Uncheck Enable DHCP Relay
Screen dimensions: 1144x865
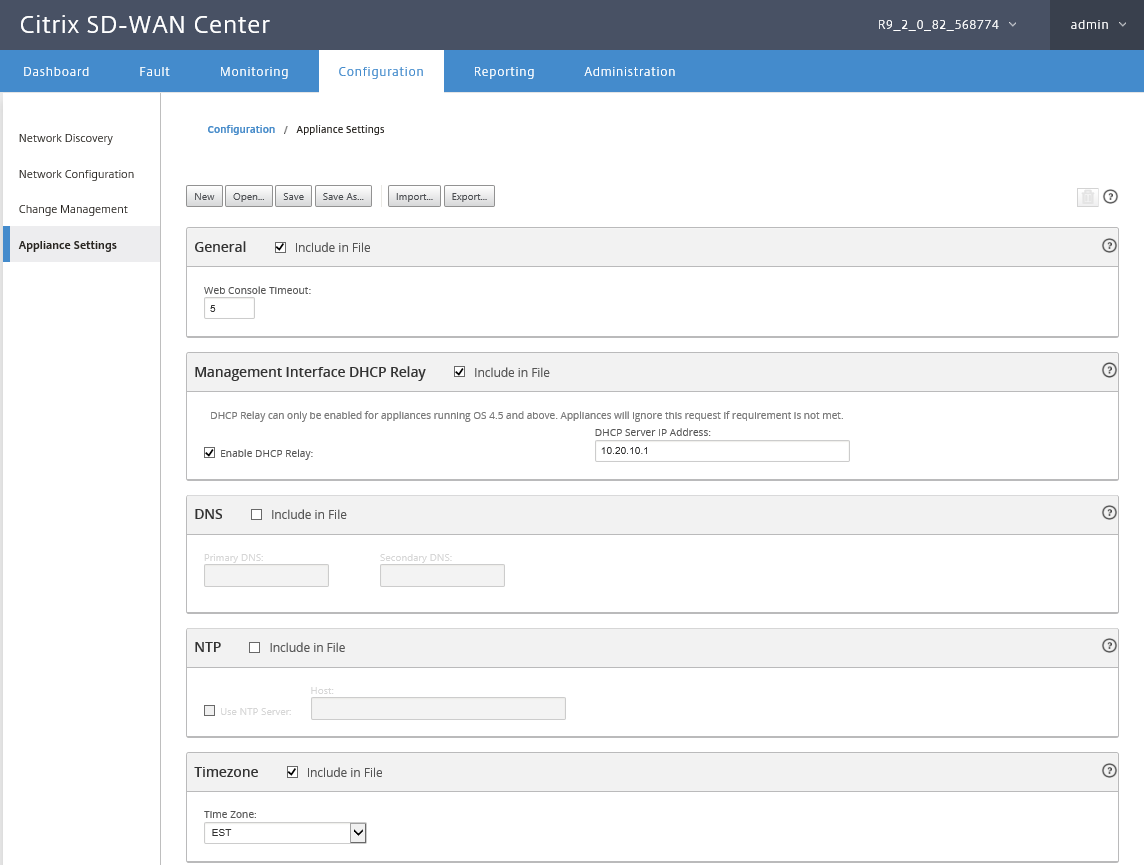point(209,453)
